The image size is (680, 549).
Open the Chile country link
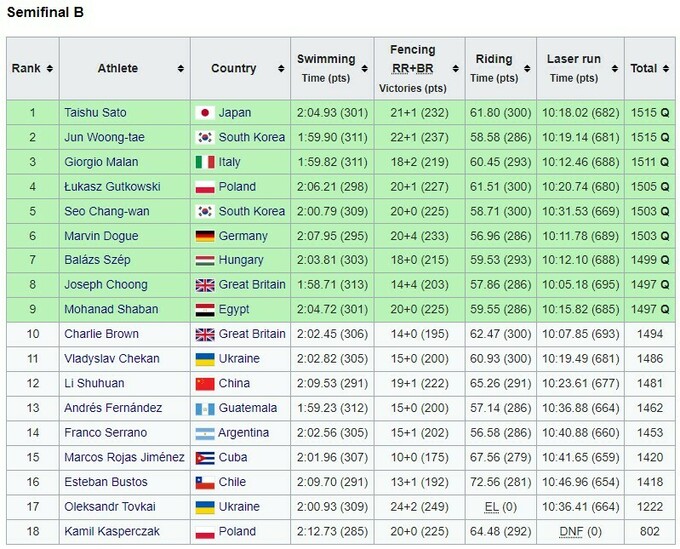233,482
